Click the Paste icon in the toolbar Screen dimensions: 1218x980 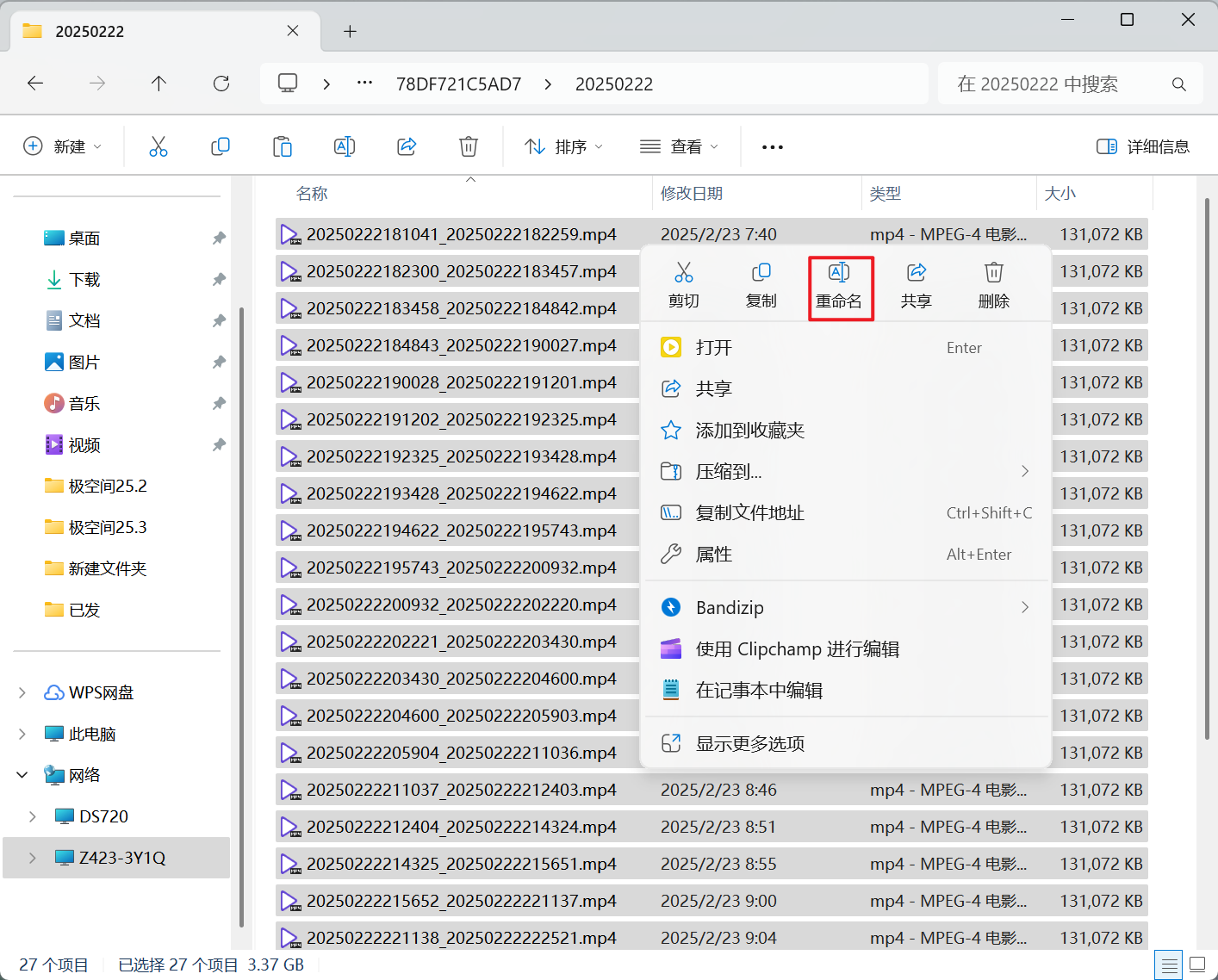[x=283, y=146]
